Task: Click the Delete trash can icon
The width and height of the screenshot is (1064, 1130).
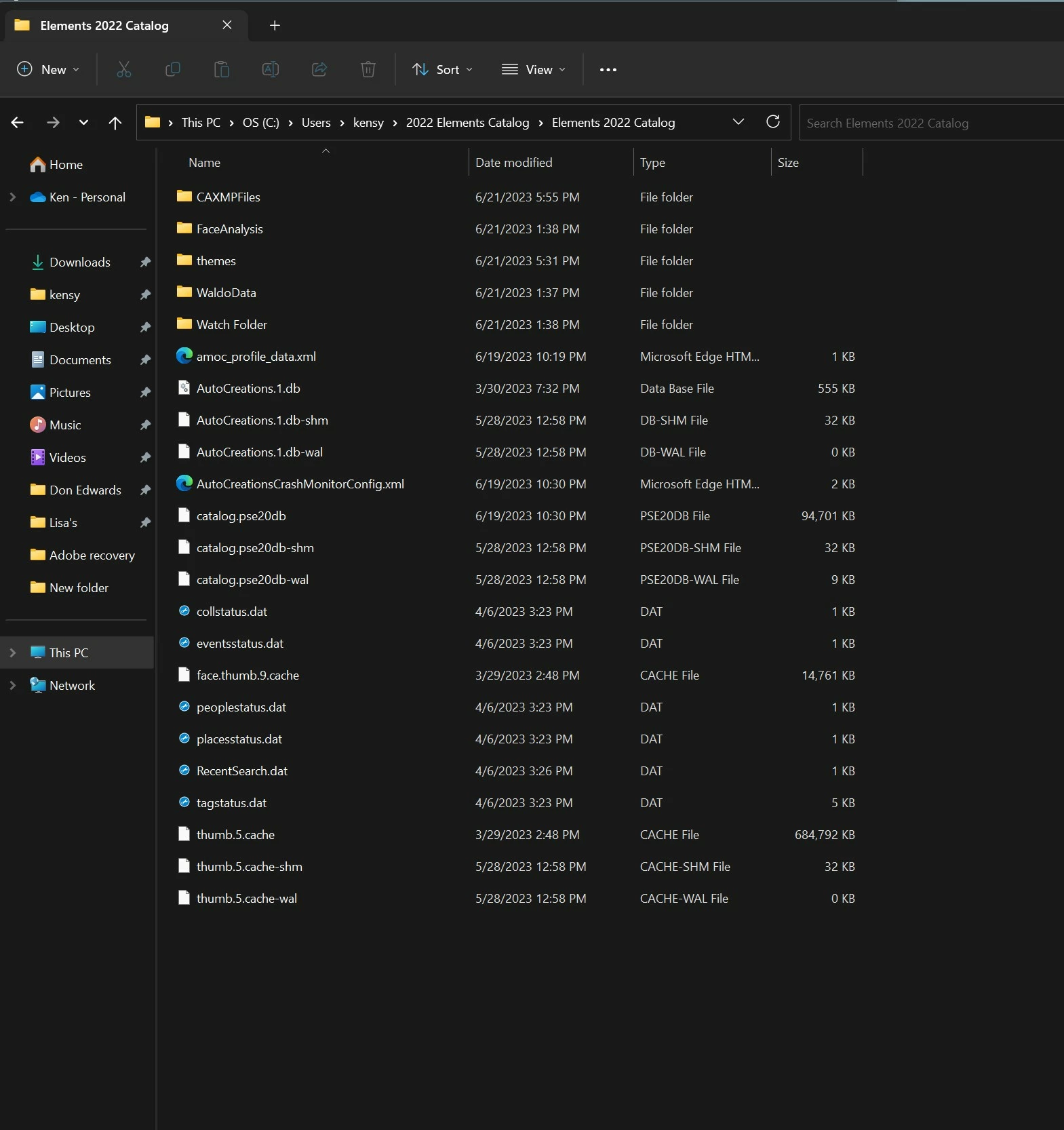Action: (x=368, y=69)
